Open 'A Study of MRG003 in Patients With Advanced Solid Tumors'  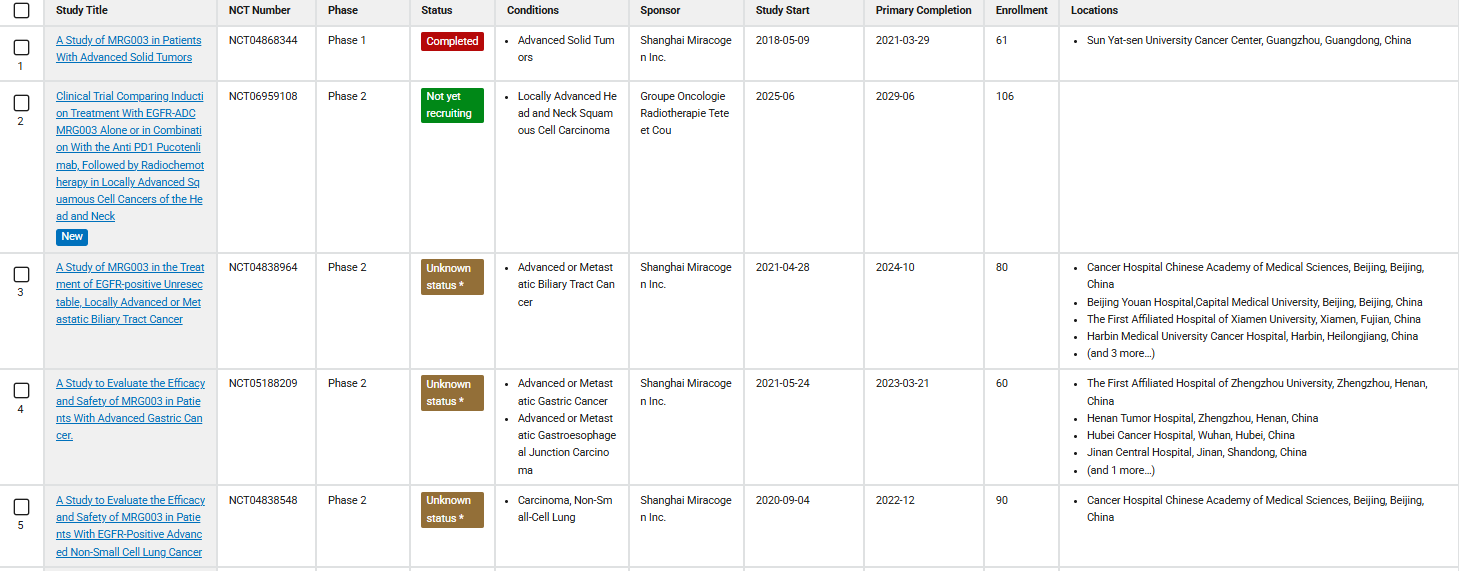pyautogui.click(x=128, y=49)
